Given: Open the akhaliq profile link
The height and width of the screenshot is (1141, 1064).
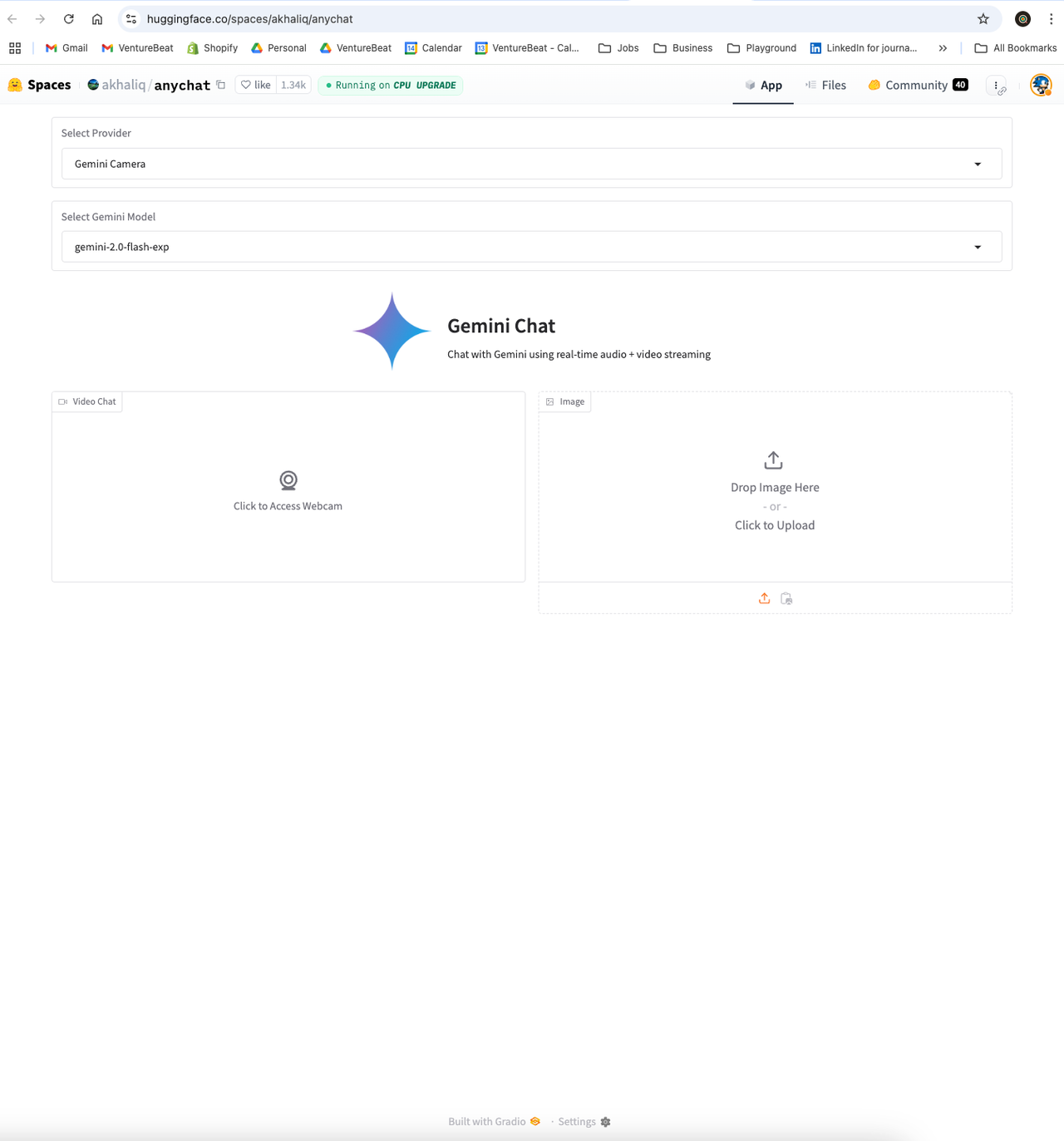Looking at the screenshot, I should (x=123, y=85).
